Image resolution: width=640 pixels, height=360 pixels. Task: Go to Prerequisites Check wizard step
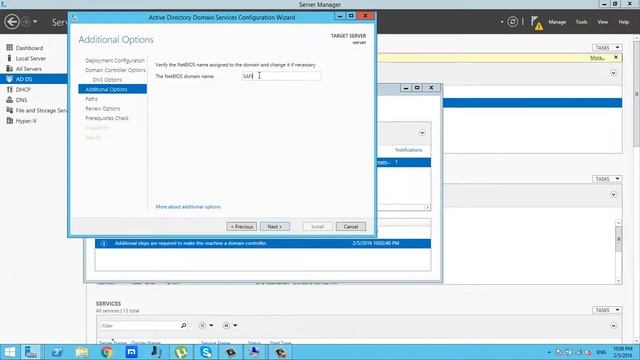tap(107, 118)
